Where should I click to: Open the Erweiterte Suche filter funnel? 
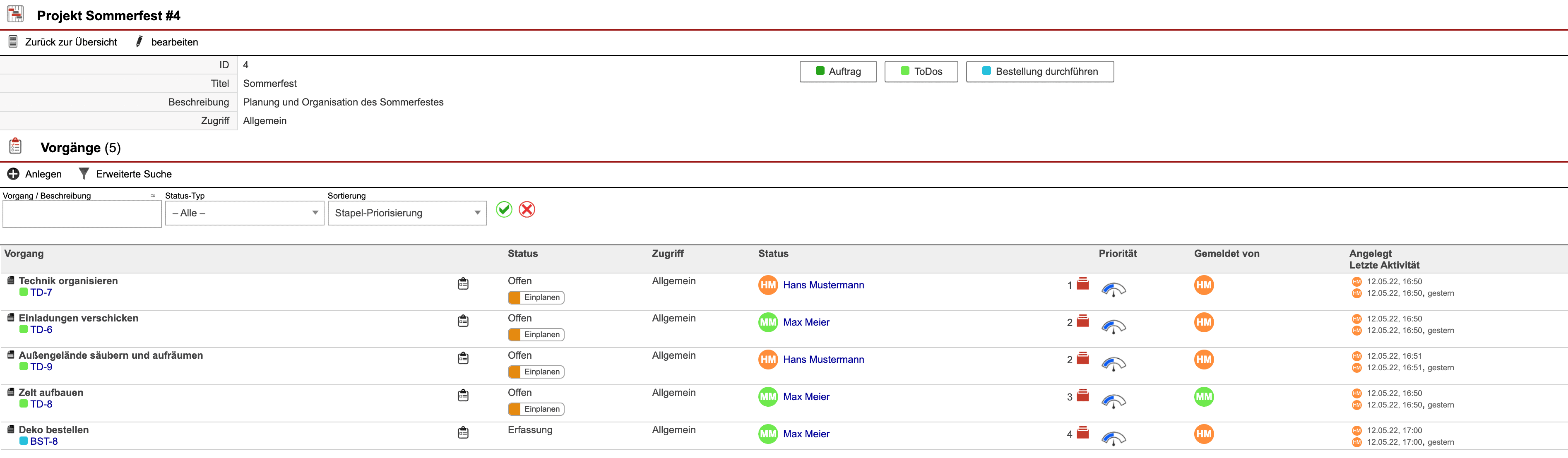pyautogui.click(x=84, y=174)
